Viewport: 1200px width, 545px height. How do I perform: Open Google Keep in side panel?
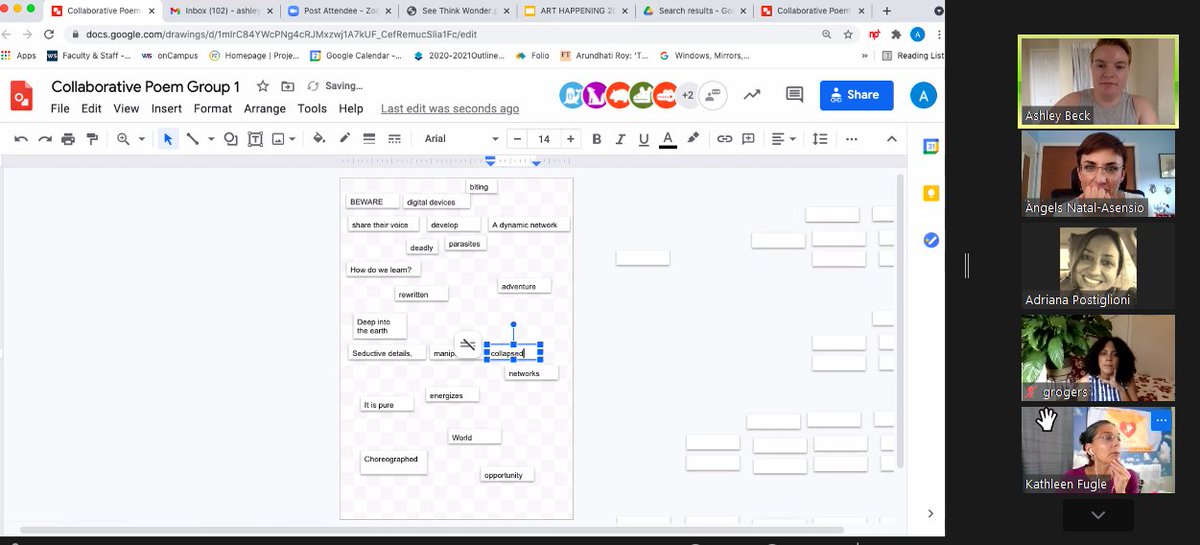click(930, 194)
